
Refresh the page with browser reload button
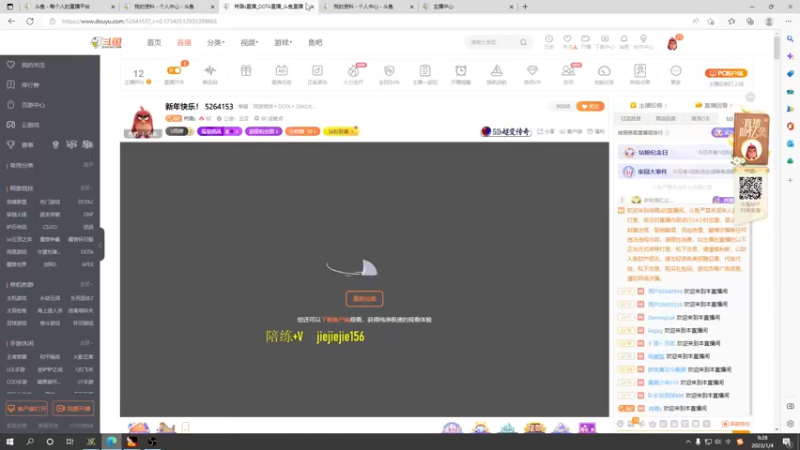[x=30, y=21]
